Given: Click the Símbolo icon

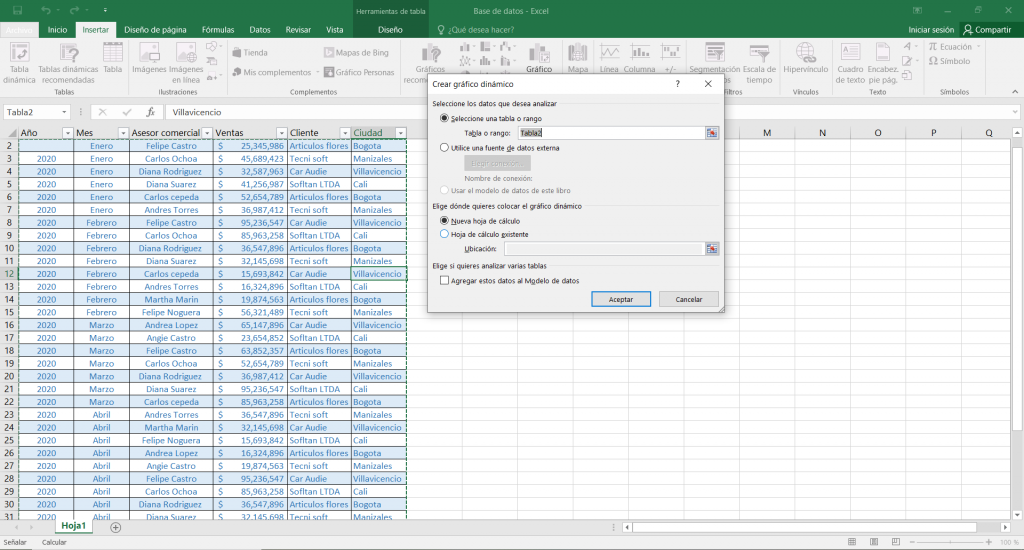Looking at the screenshot, I should [950, 61].
